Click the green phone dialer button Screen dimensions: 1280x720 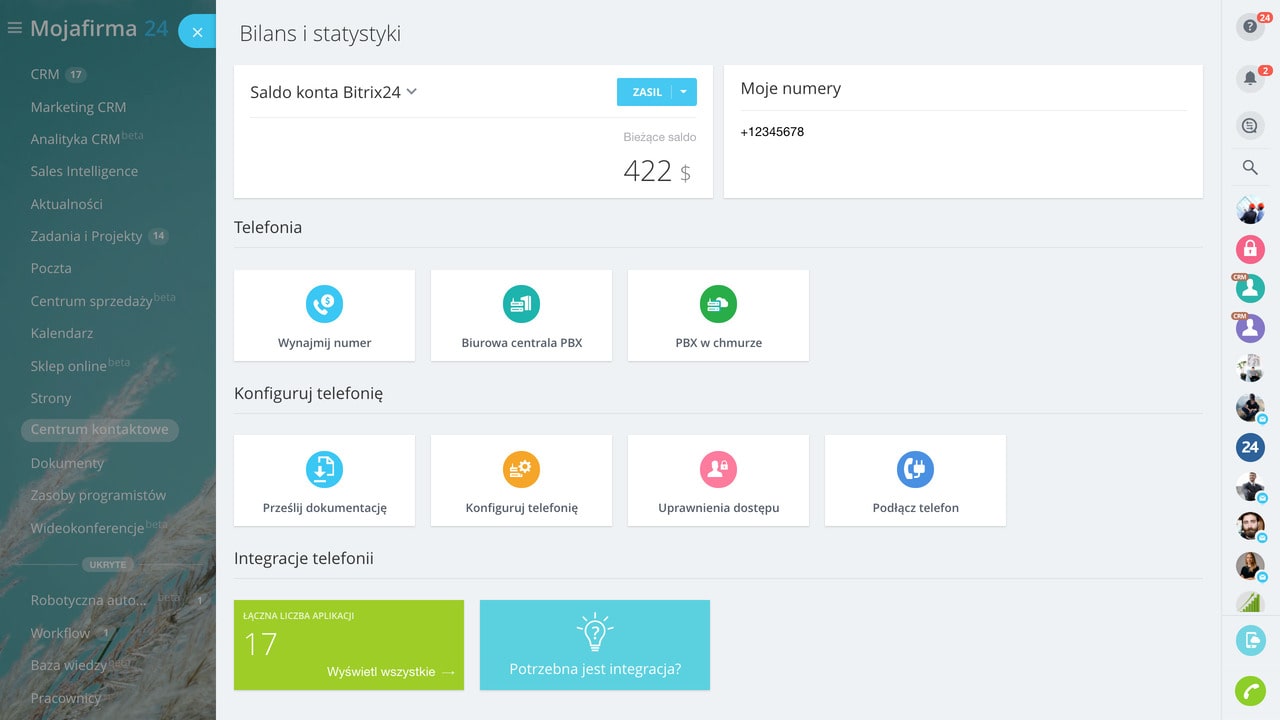(1250, 691)
